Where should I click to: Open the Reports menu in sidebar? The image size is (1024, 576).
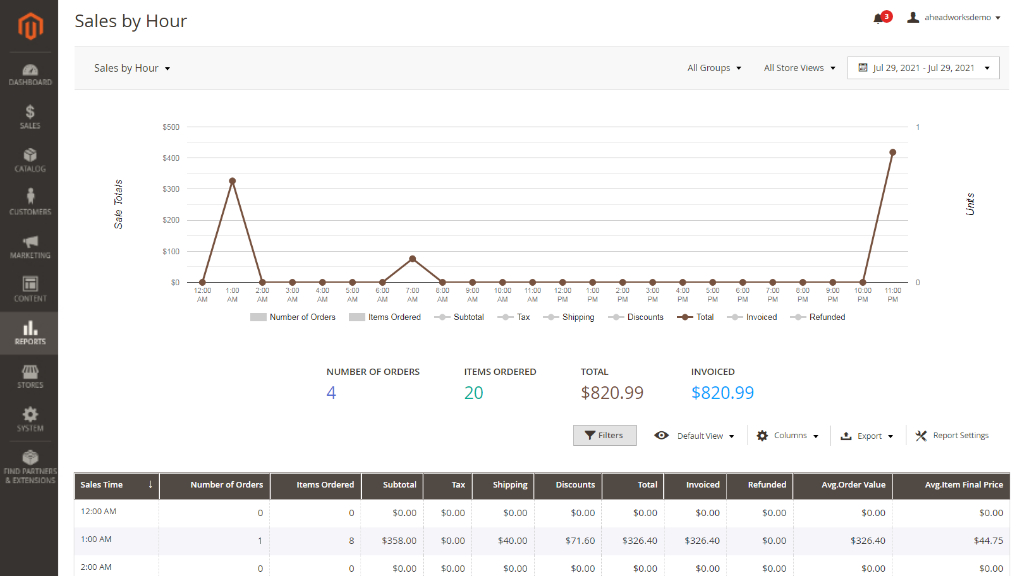click(29, 333)
